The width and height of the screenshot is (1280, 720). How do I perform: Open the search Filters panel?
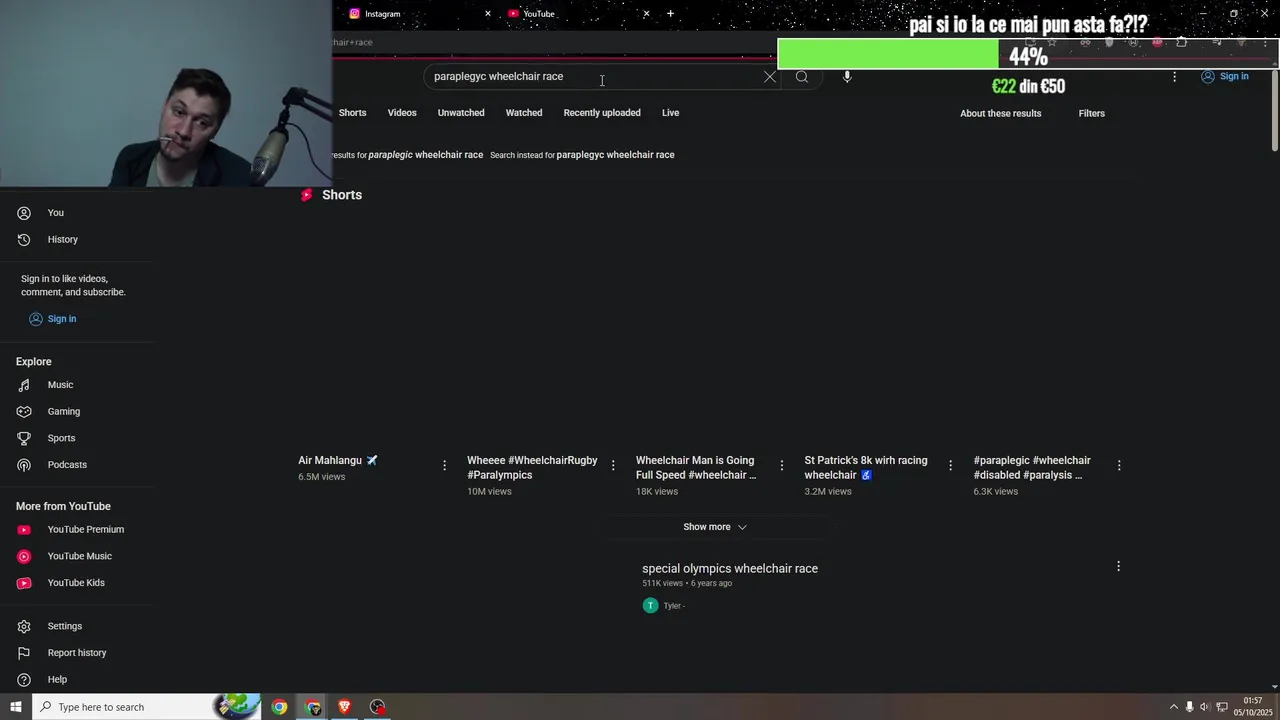coord(1092,114)
